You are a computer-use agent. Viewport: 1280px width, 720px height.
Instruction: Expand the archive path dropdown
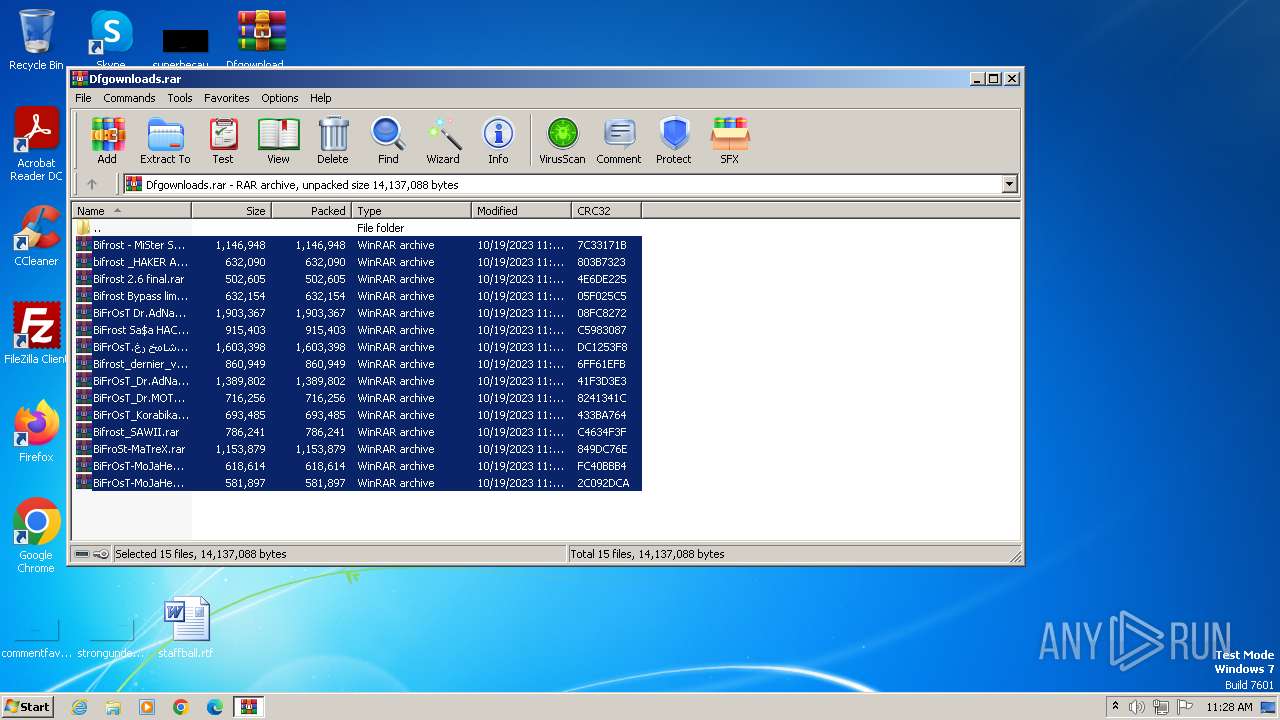click(x=1009, y=184)
